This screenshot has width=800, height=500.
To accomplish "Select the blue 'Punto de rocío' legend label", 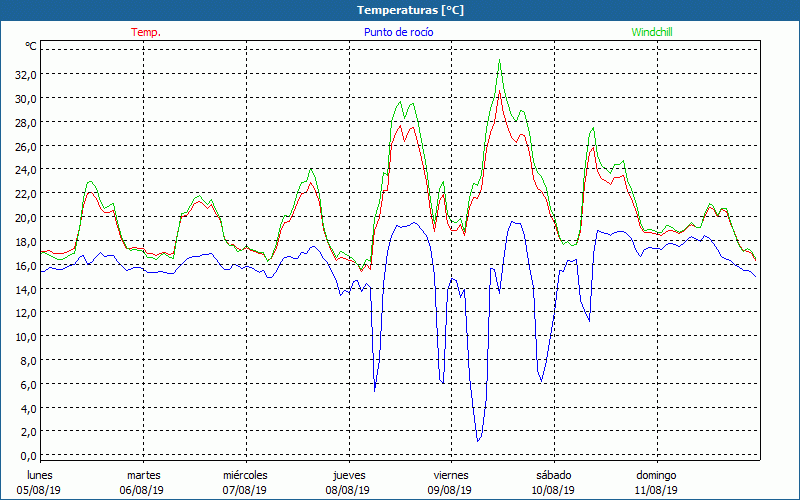I will [398, 32].
